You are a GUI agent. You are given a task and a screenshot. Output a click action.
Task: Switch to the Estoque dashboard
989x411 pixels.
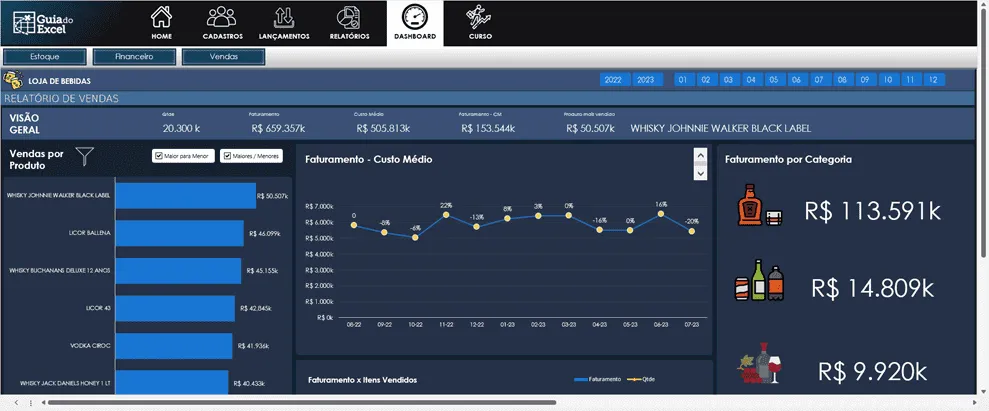point(45,57)
